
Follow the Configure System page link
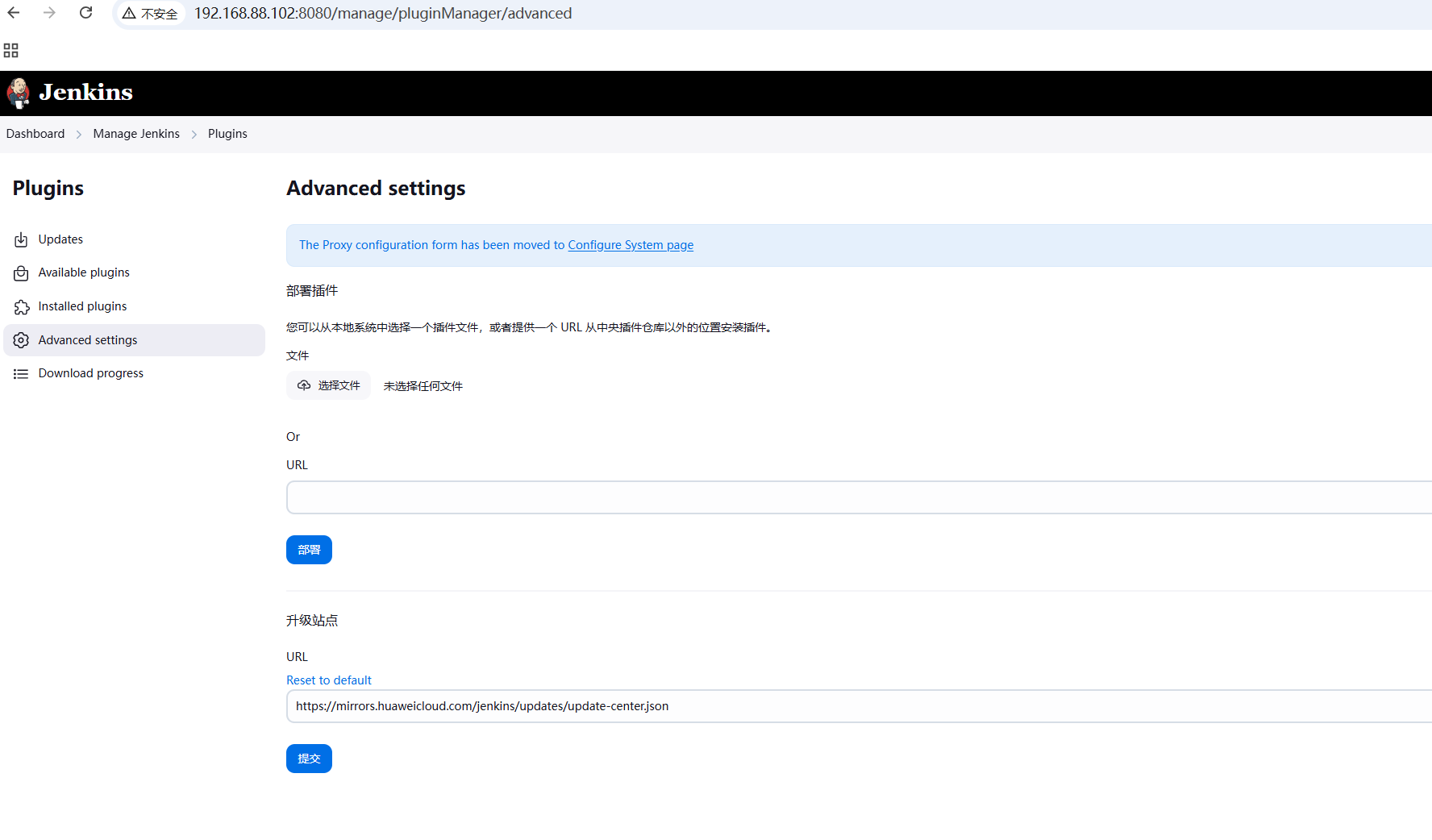[631, 245]
